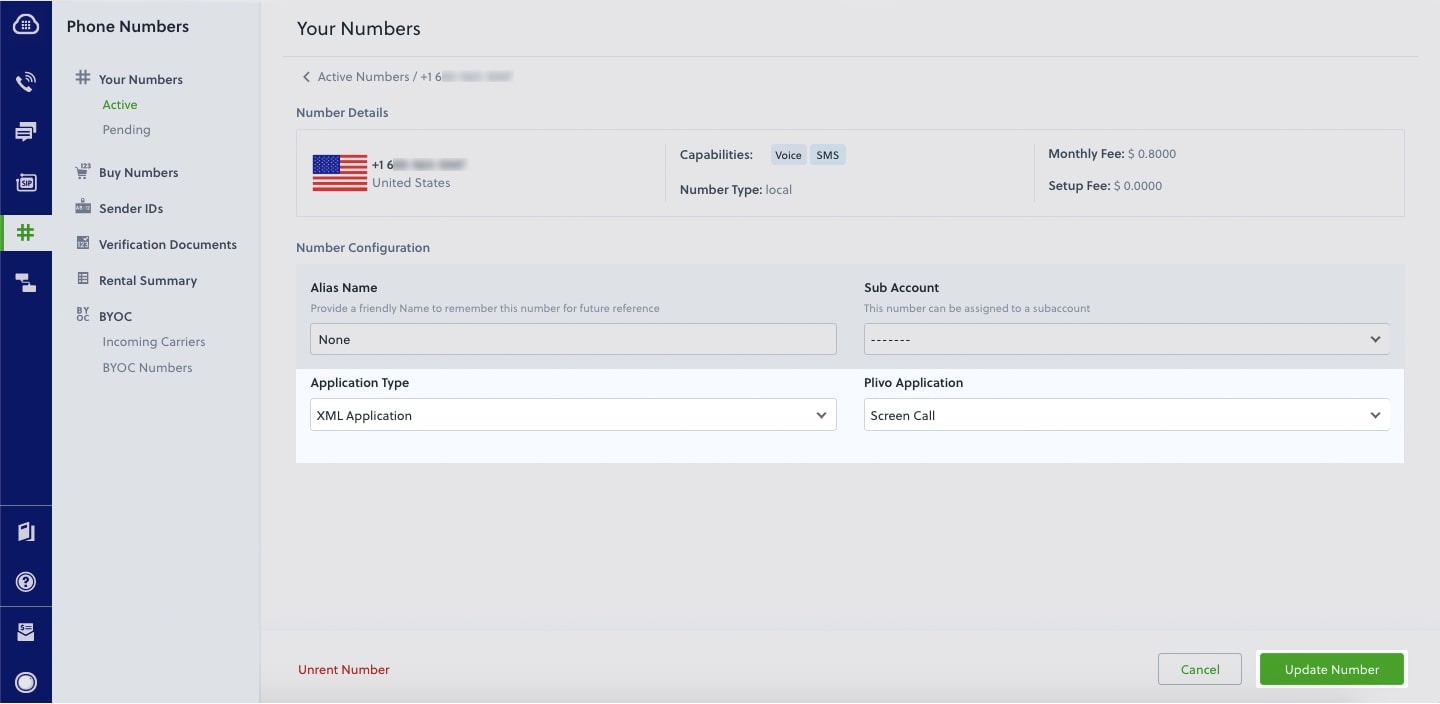The height and width of the screenshot is (704, 1440).
Task: Click the Unrent Number link
Action: click(343, 669)
